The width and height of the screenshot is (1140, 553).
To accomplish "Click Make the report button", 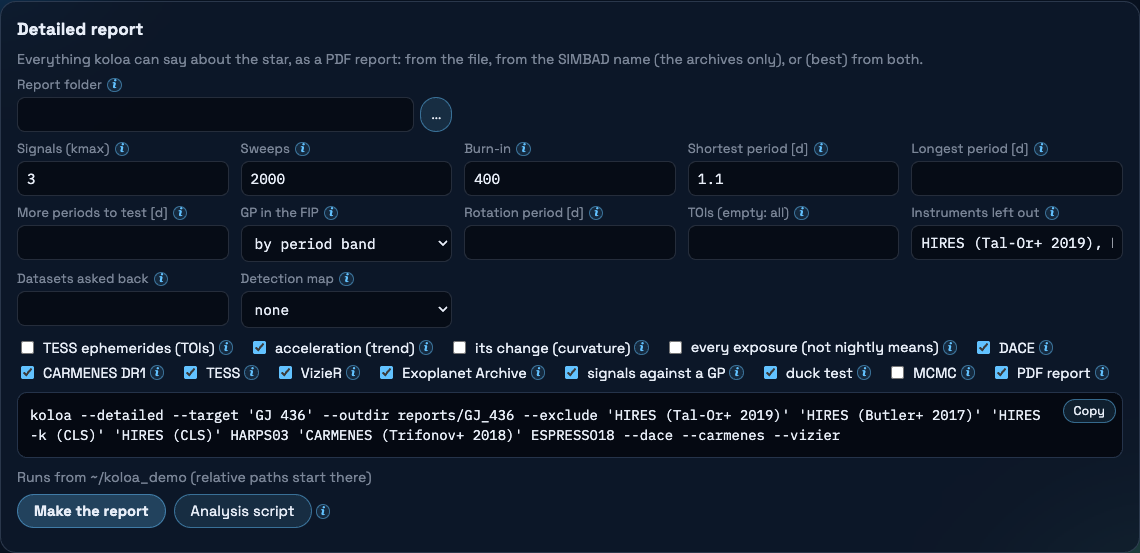I will point(92,511).
